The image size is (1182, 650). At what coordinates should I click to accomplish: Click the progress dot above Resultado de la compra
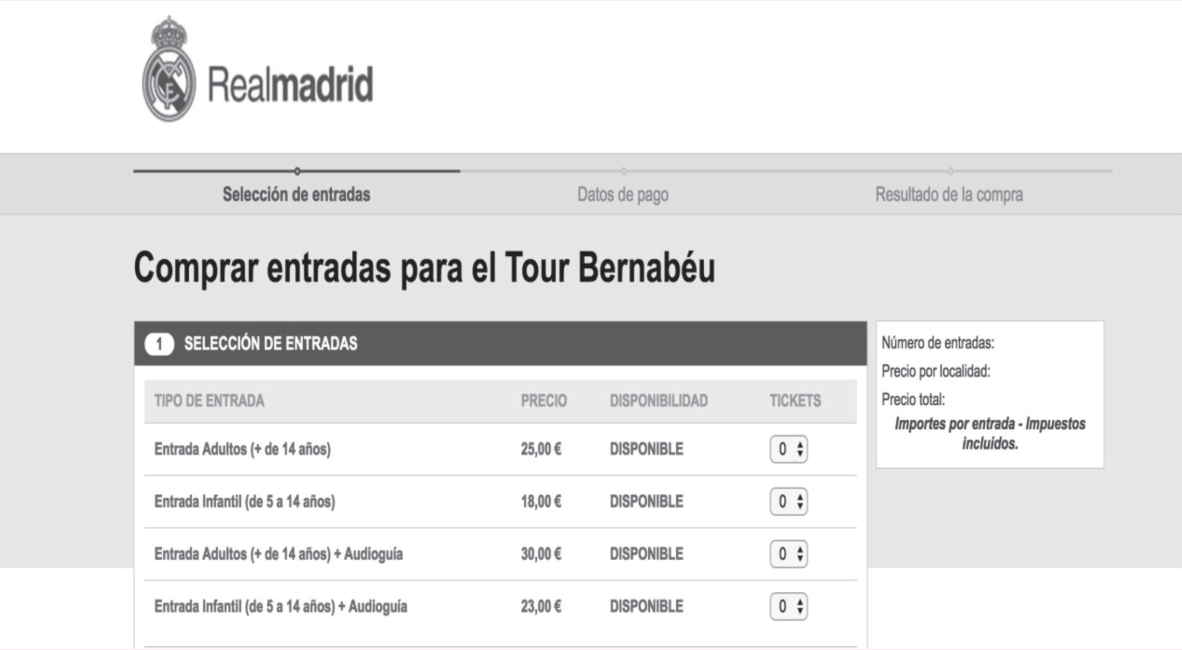[949, 171]
